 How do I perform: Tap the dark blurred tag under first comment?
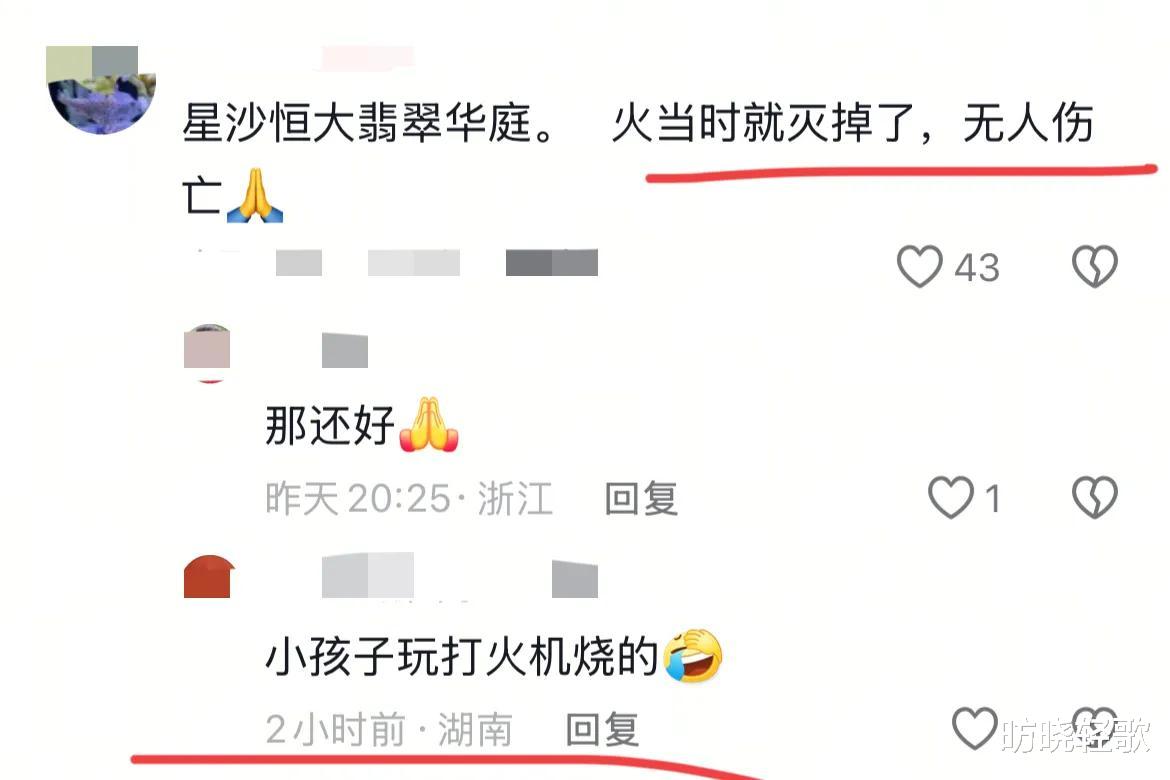tap(551, 263)
